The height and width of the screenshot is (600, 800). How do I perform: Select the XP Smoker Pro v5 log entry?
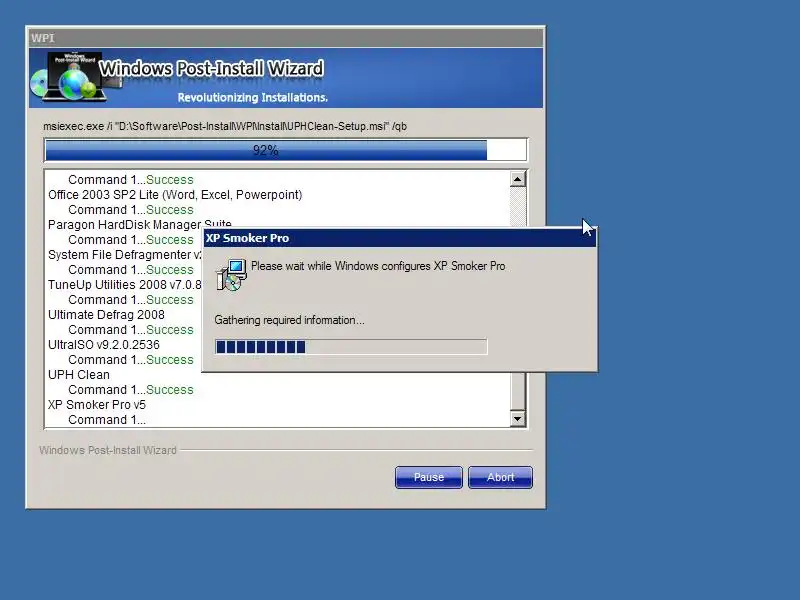tap(96, 405)
